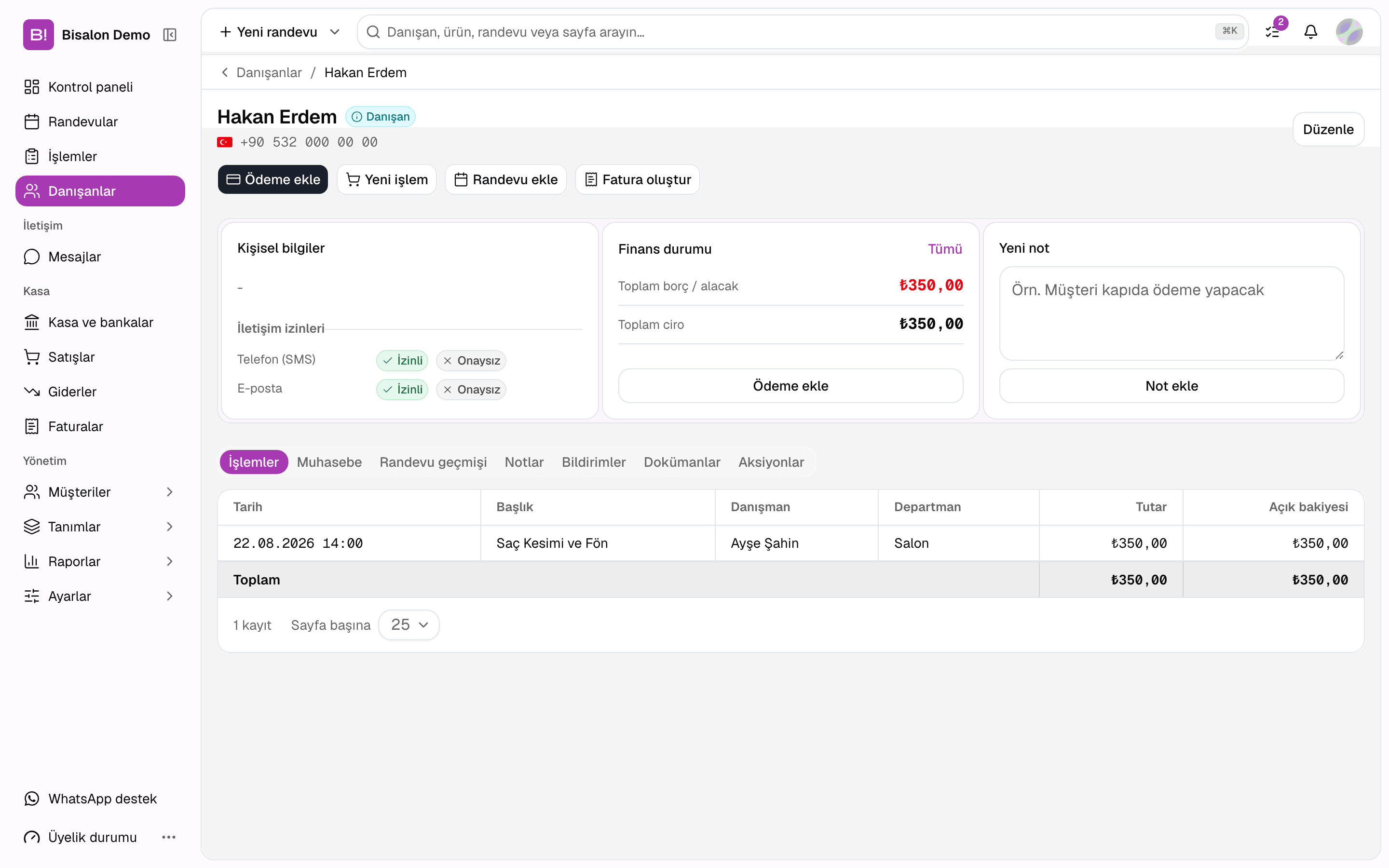
Task: Switch to the Notlar tab
Action: point(524,462)
